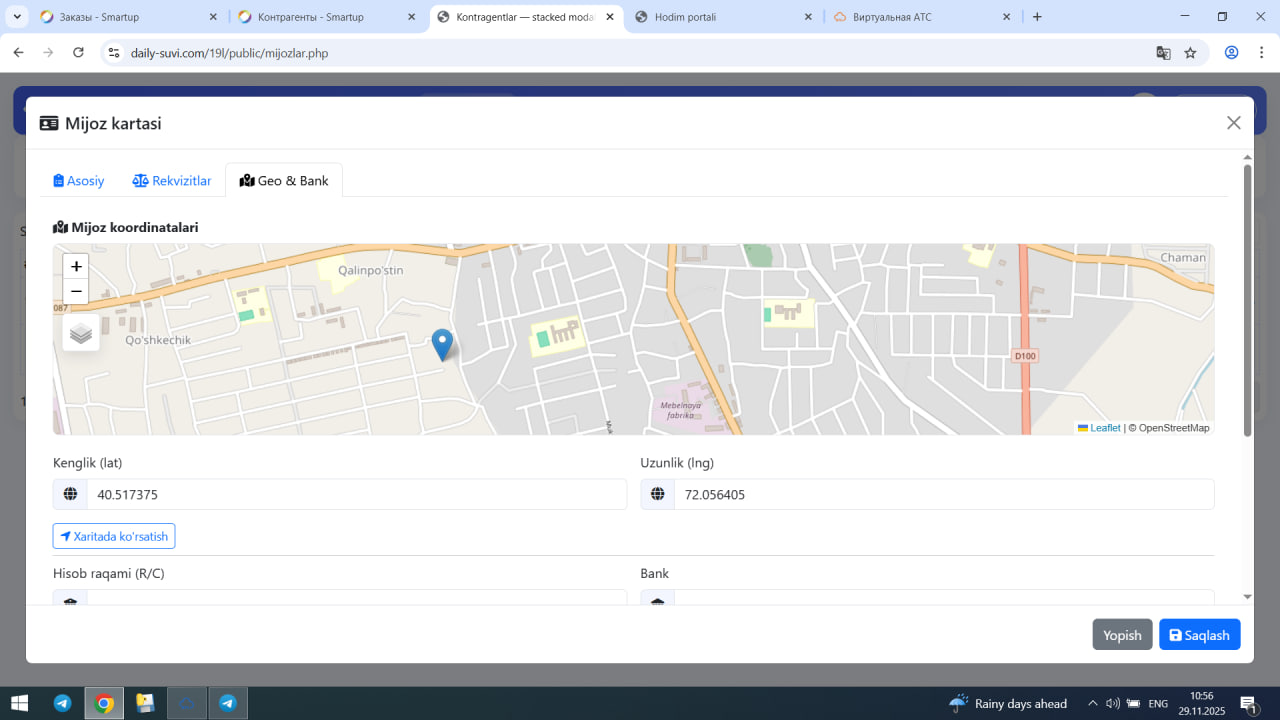The image size is (1280, 720).
Task: Open the map layers control
Action: coord(81,333)
